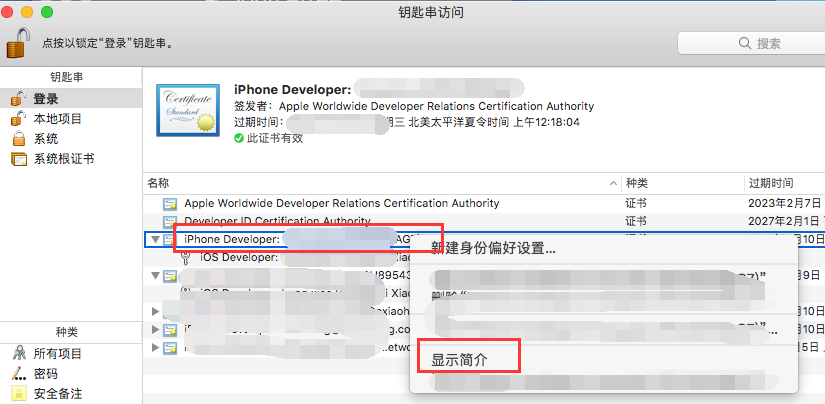This screenshot has width=825, height=404.
Task: Sort list by 过期时间 column header
Action: (x=784, y=183)
